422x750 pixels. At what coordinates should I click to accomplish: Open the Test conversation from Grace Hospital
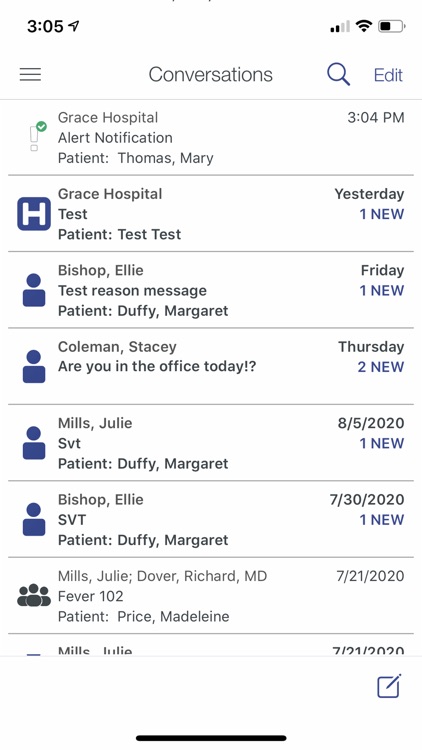[x=211, y=213]
